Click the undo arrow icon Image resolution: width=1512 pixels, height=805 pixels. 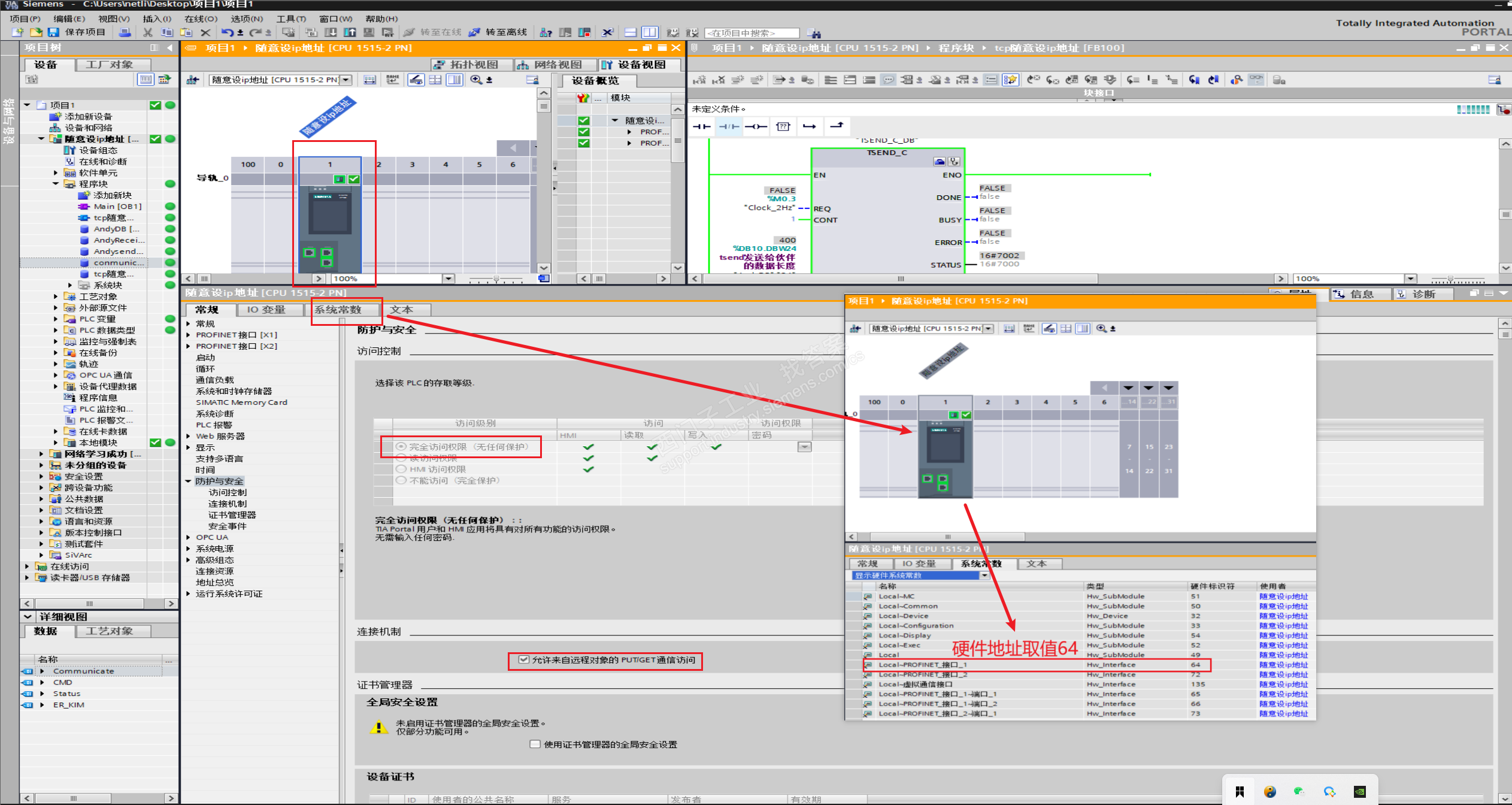tap(226, 32)
